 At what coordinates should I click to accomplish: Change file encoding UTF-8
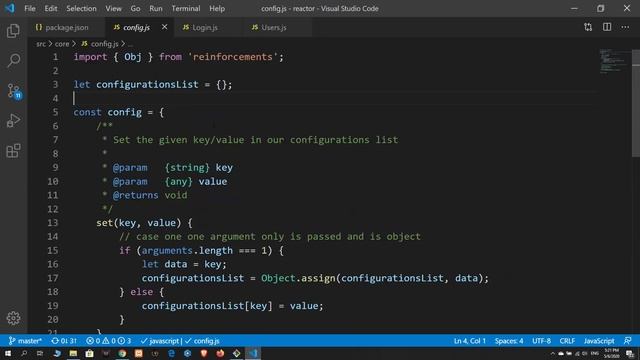[x=541, y=341]
